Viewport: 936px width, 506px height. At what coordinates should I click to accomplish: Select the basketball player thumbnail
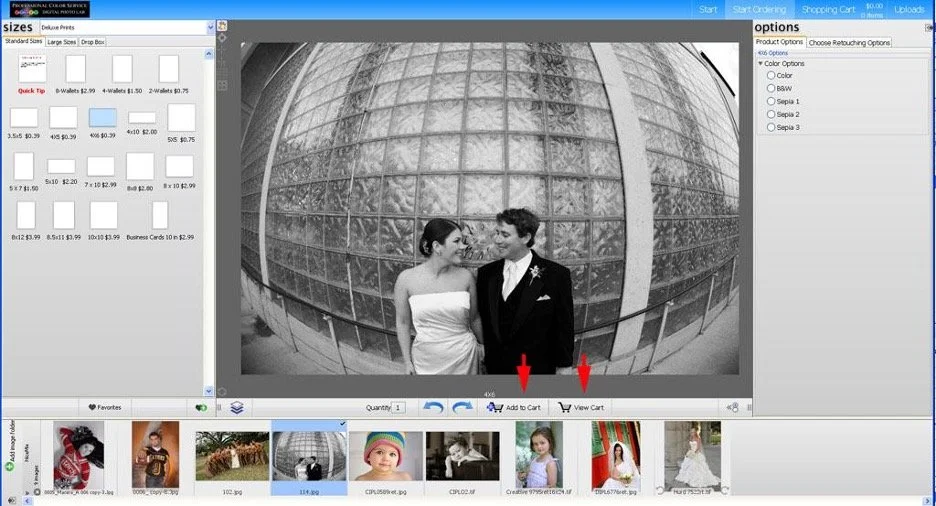pyautogui.click(x=155, y=455)
